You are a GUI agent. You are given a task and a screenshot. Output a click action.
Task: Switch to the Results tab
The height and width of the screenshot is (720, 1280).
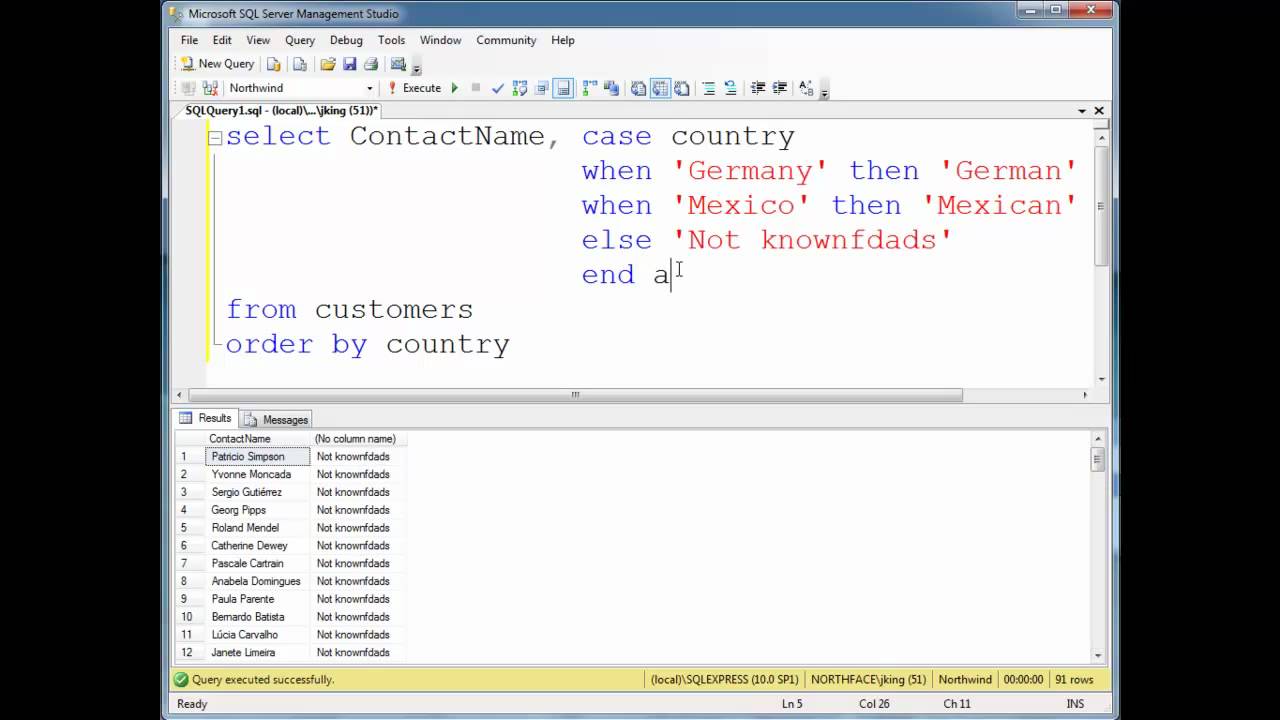coord(206,419)
